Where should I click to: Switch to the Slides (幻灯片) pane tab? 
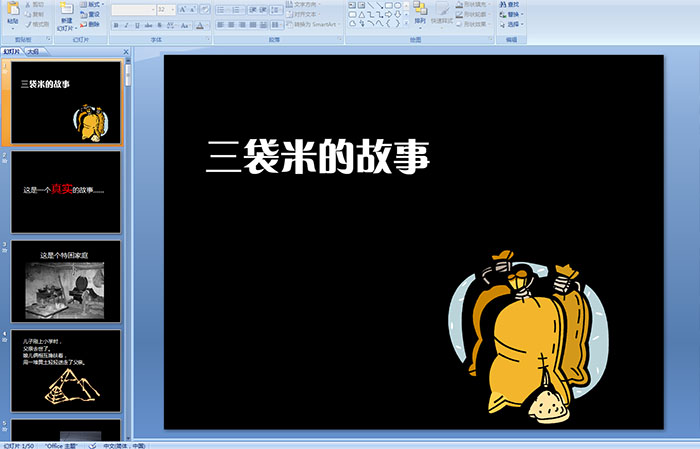click(12, 52)
